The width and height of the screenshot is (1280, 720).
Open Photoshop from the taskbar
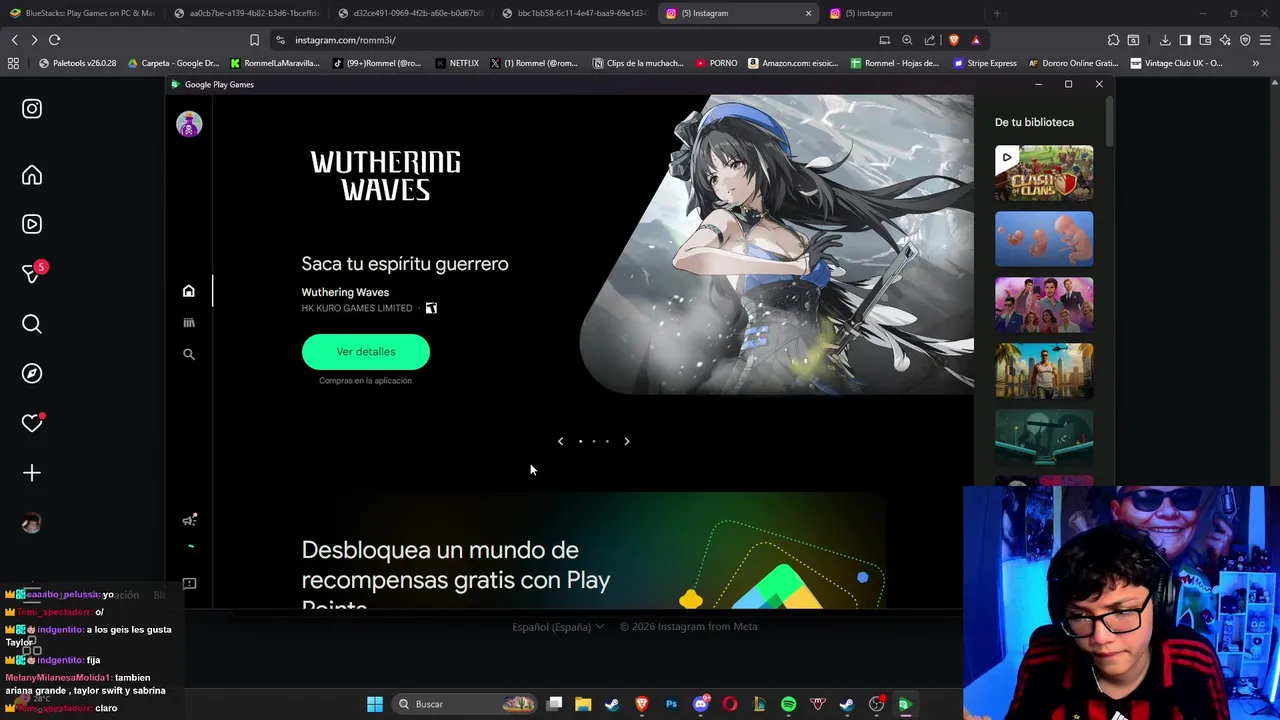coord(671,704)
